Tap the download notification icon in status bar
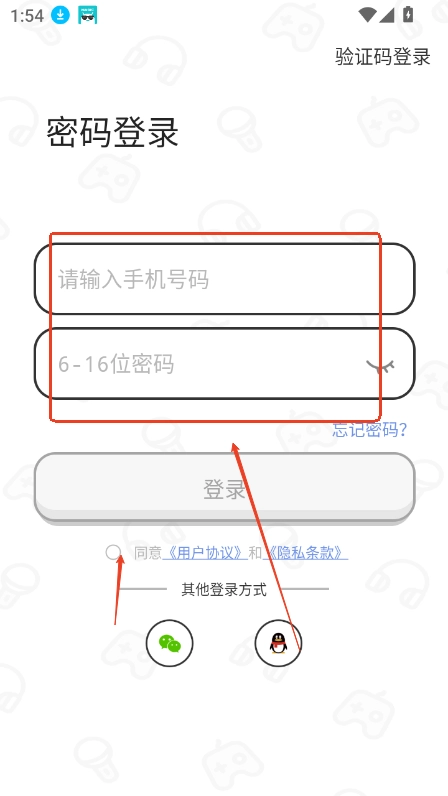 (x=60, y=15)
